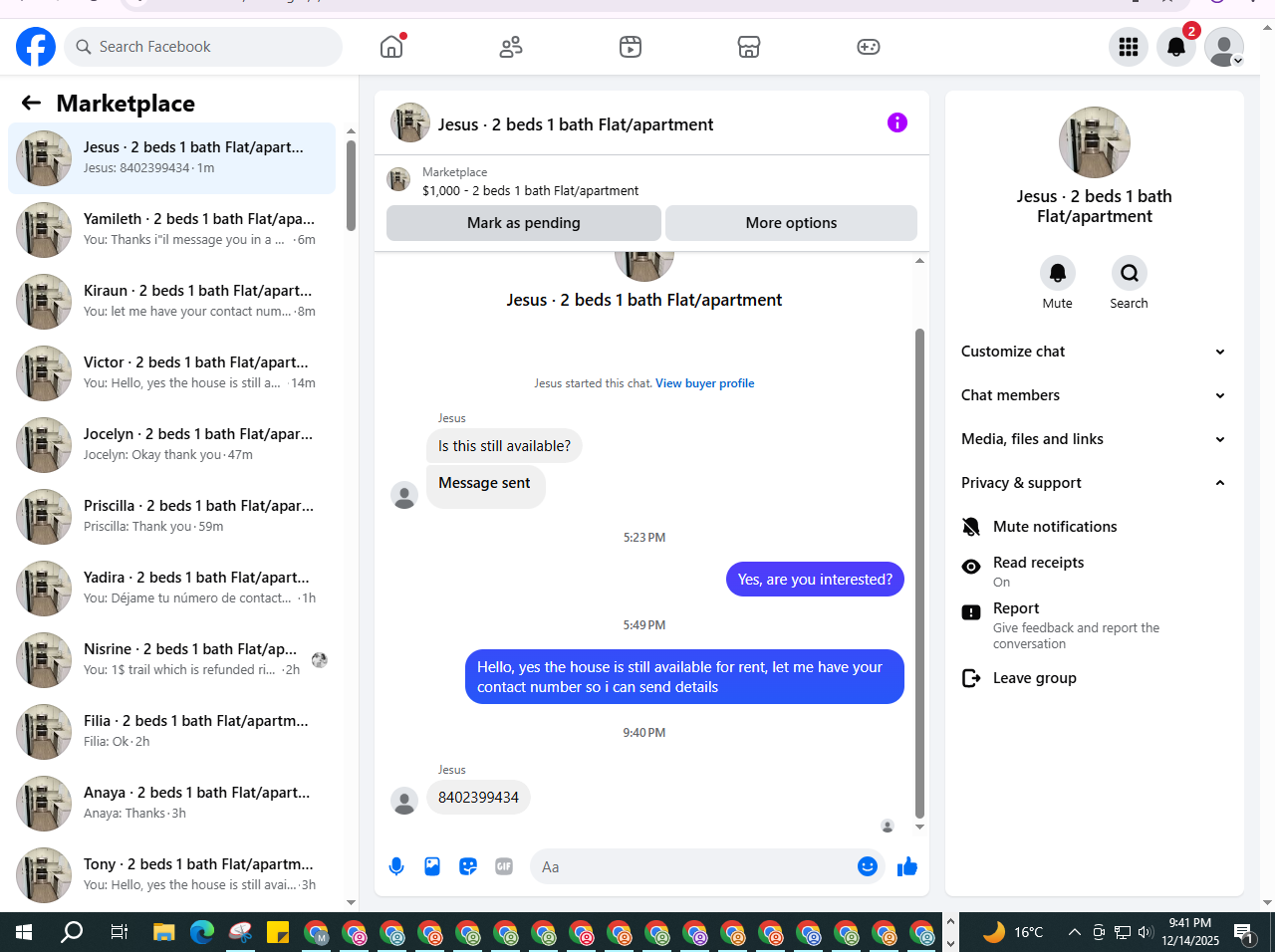Open the emoji picker smiley icon
This screenshot has width=1275, height=952.
point(868,866)
